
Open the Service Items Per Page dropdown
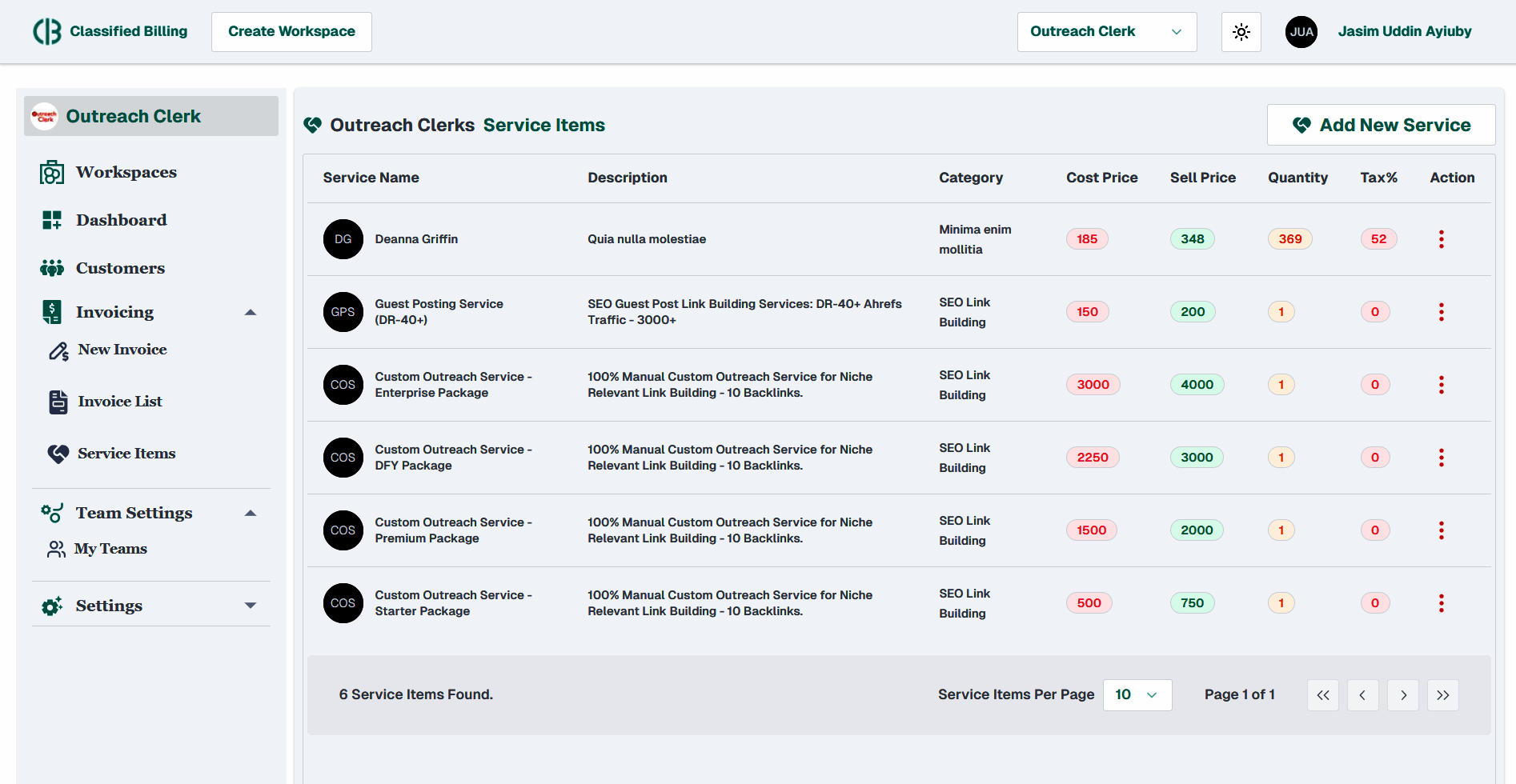click(1137, 695)
